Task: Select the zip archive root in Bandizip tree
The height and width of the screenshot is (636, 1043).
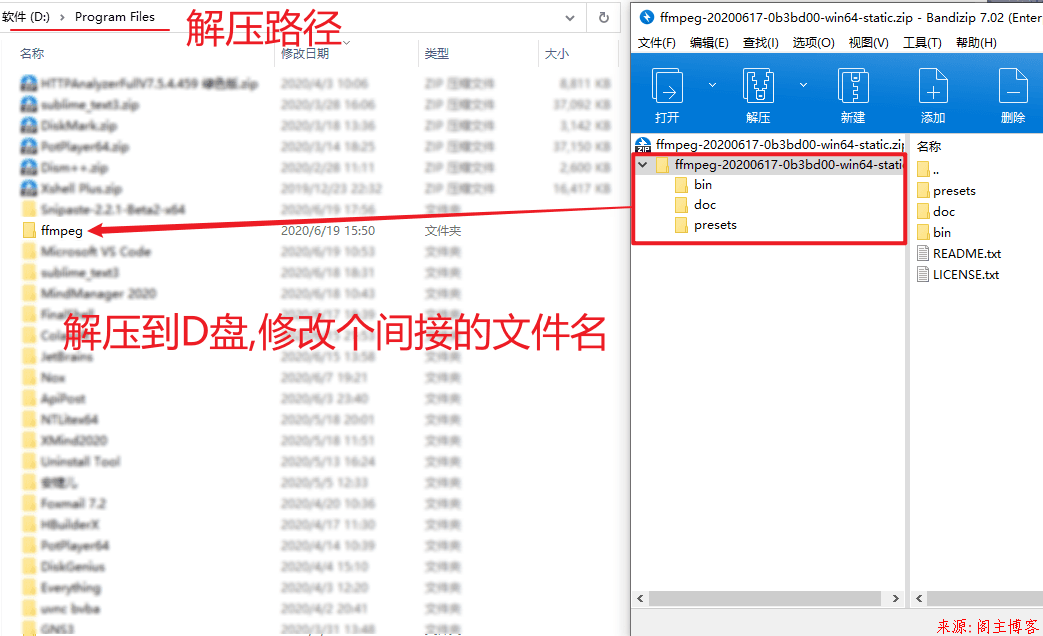Action: click(x=770, y=144)
